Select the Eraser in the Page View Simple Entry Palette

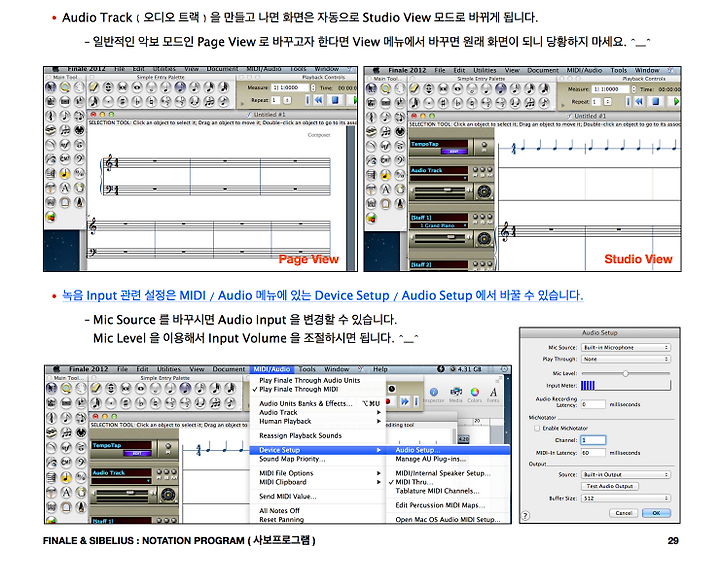coord(94,87)
